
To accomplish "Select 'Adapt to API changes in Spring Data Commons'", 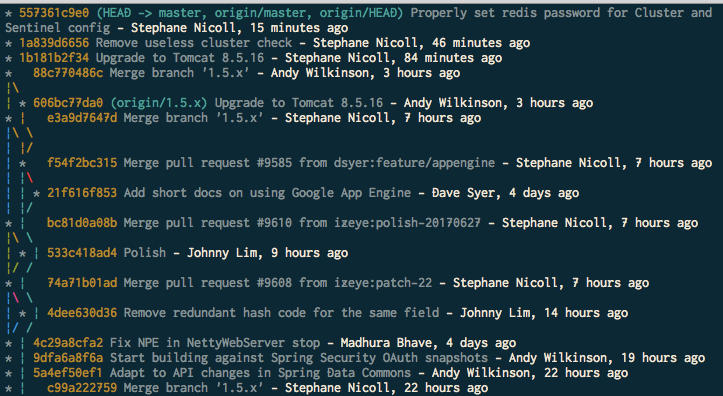I will [260, 373].
